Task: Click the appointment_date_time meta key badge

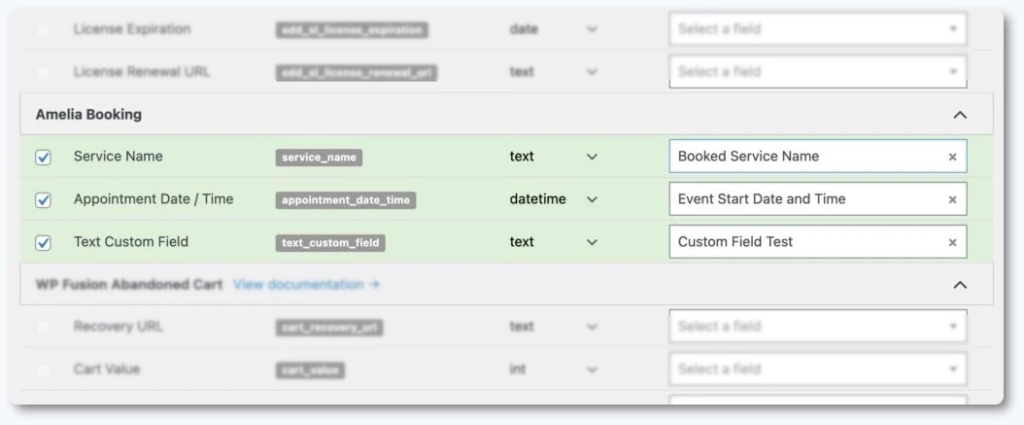Action: click(x=345, y=200)
